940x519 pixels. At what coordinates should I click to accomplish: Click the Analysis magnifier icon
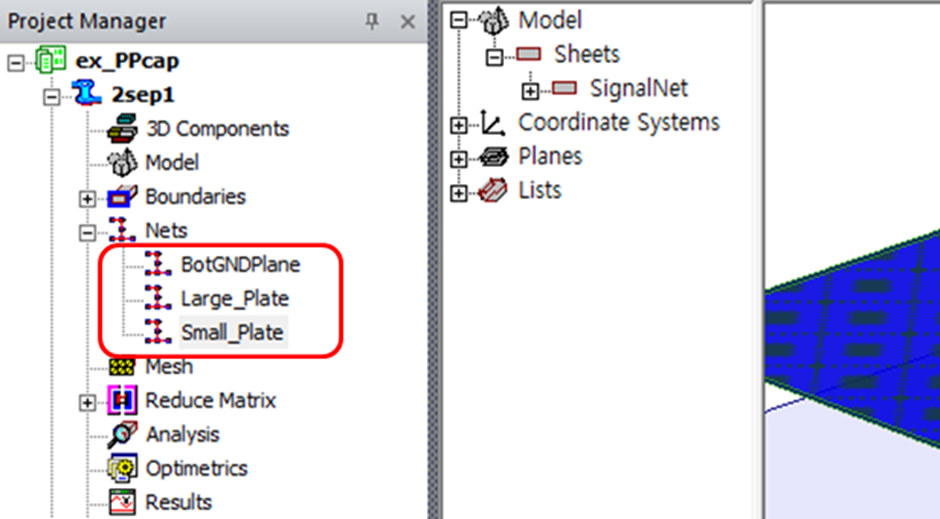[x=126, y=435]
